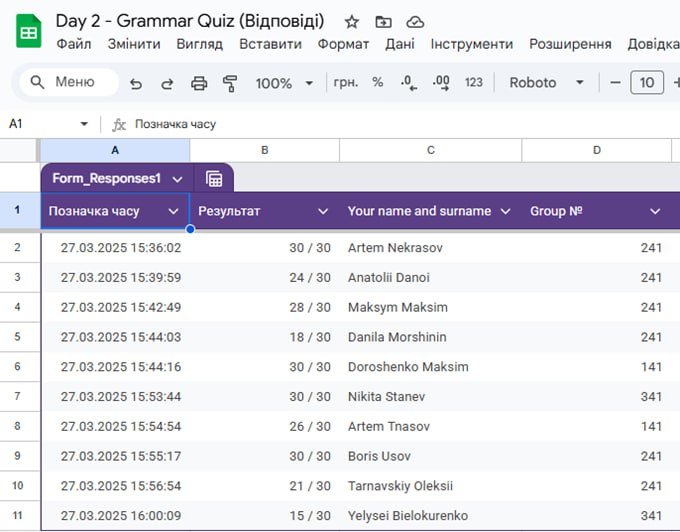This screenshot has height=532, width=680.
Task: Select column A header
Action: (115, 150)
